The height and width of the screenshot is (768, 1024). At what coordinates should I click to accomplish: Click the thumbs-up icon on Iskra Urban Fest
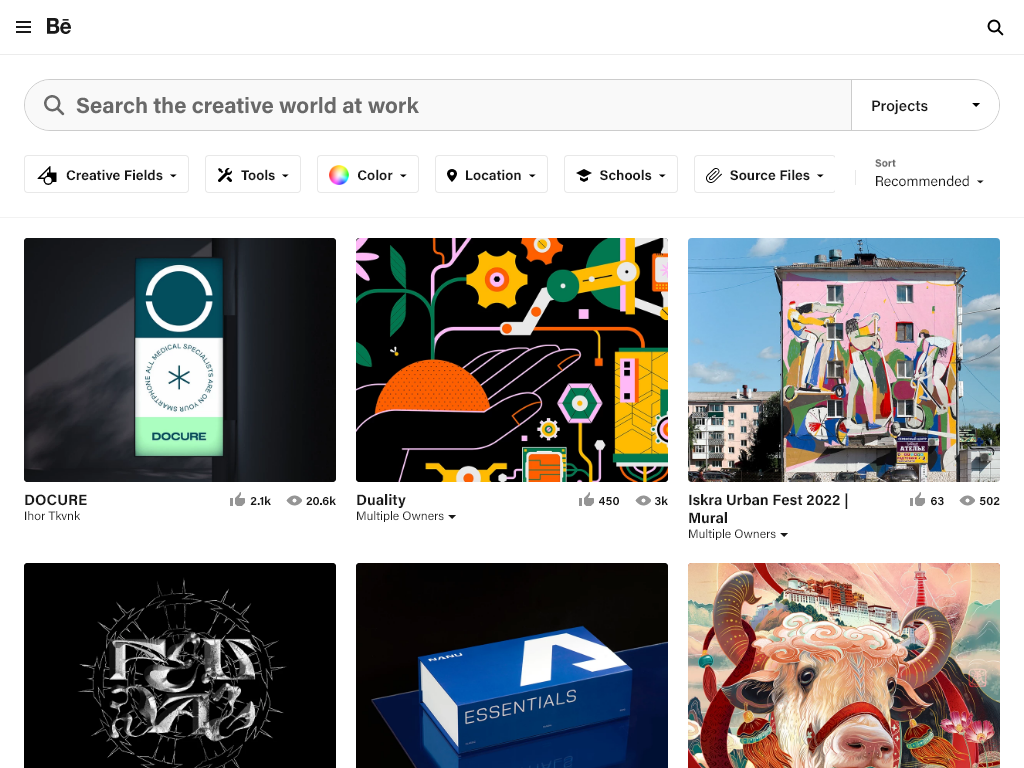(x=918, y=500)
